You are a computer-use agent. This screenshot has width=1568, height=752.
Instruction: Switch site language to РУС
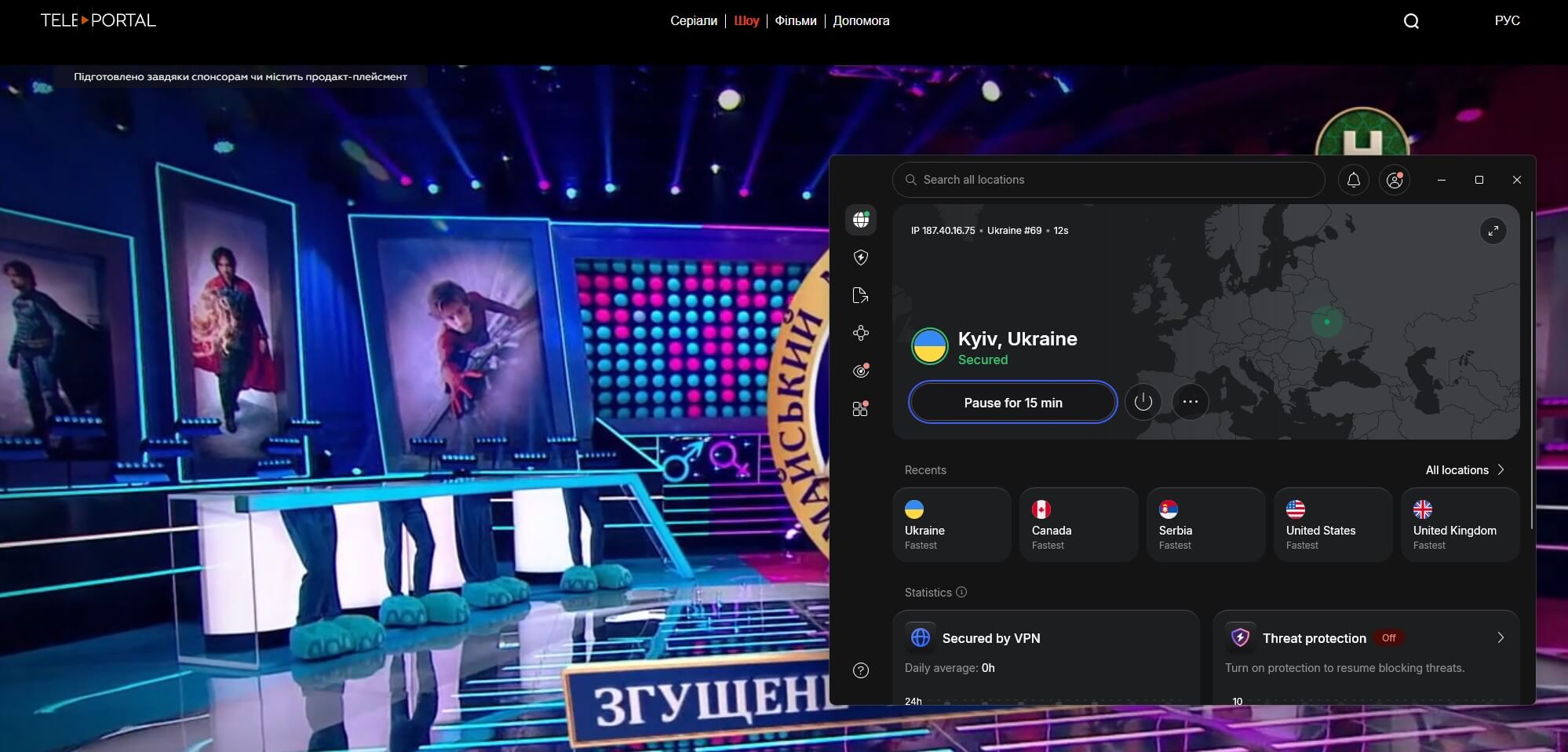1508,21
